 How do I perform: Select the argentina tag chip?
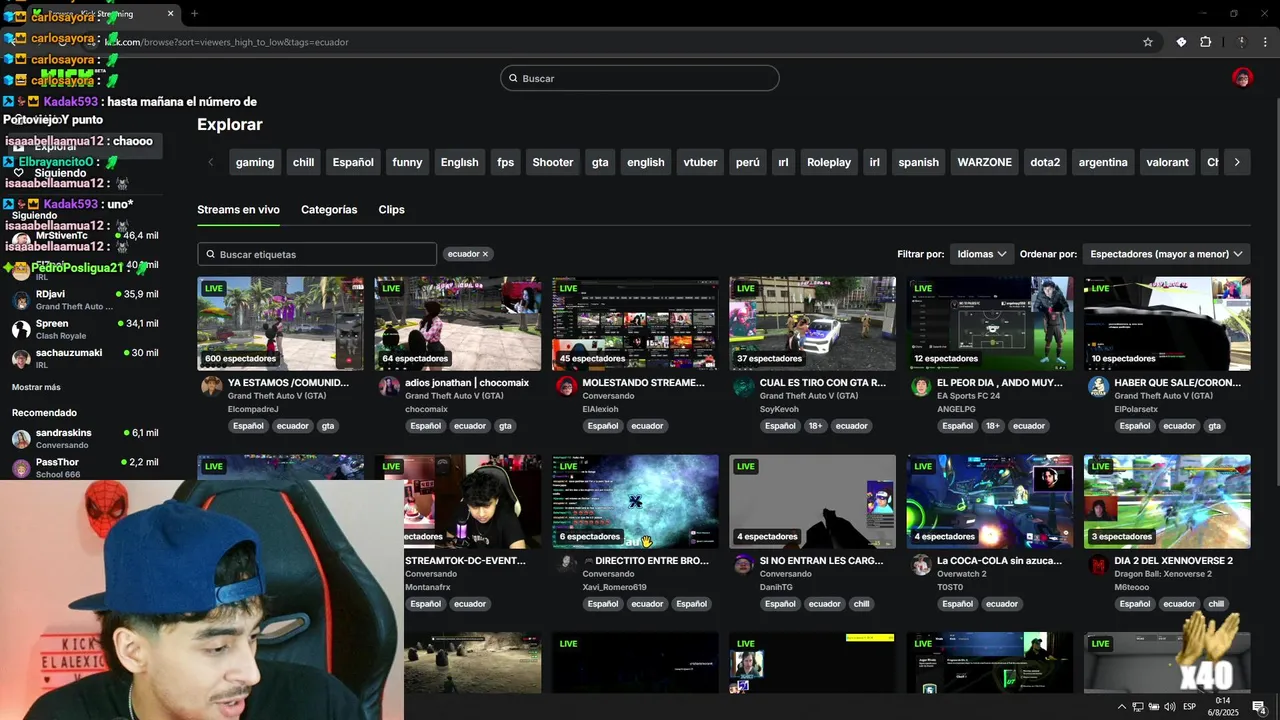coord(1103,162)
